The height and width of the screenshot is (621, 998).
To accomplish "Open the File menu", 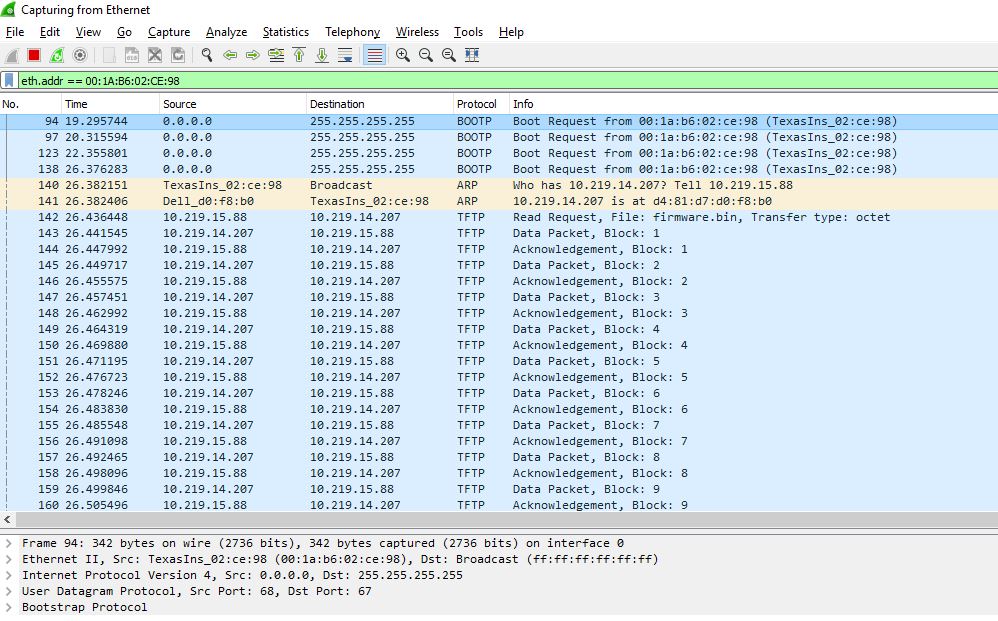I will pos(15,32).
